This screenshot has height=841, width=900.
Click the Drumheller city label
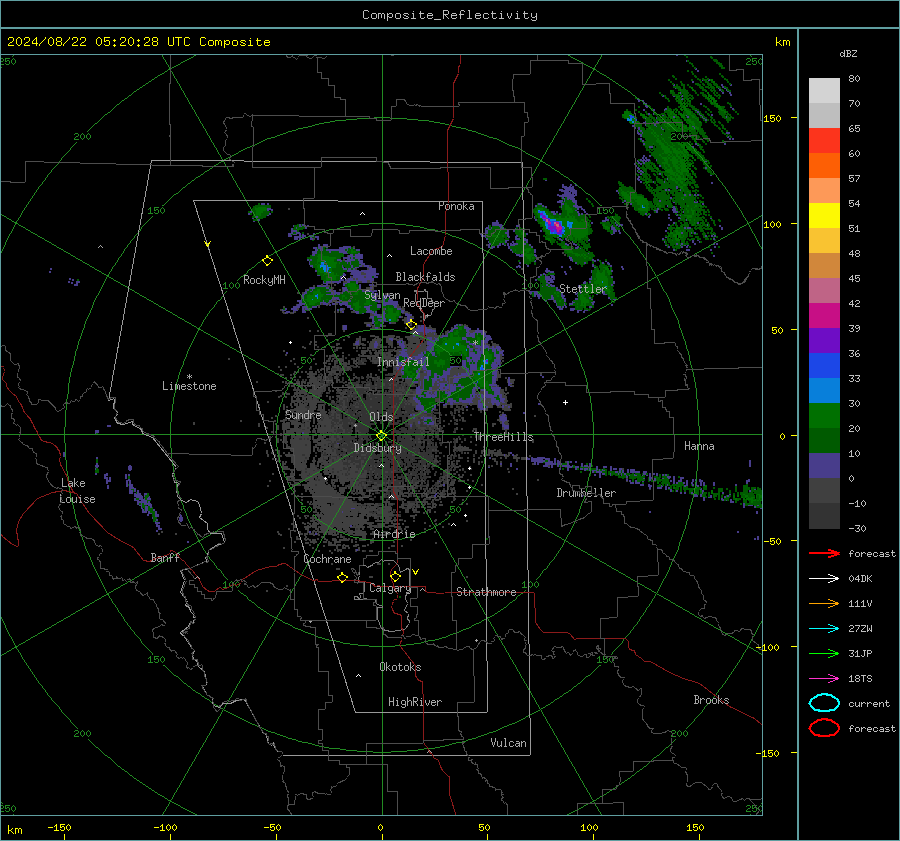pos(586,493)
